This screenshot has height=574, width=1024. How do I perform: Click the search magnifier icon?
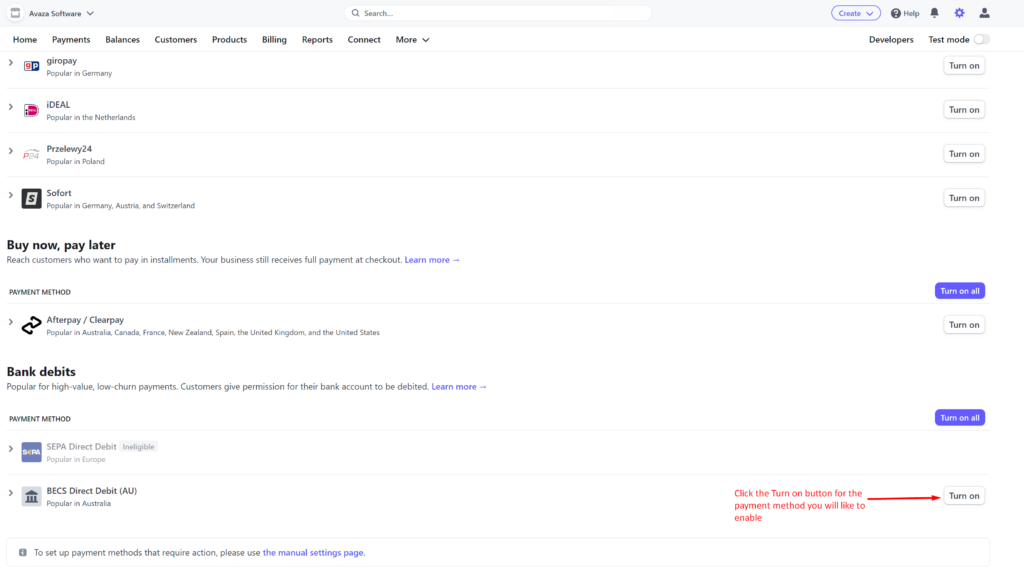coord(355,13)
